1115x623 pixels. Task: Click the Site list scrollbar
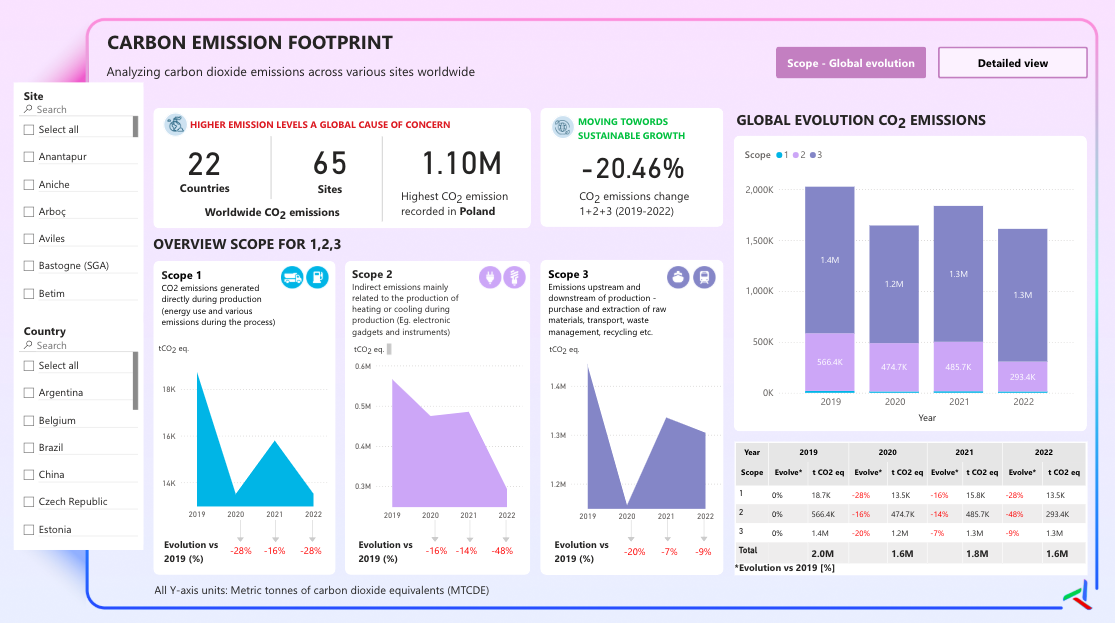pyautogui.click(x=135, y=127)
